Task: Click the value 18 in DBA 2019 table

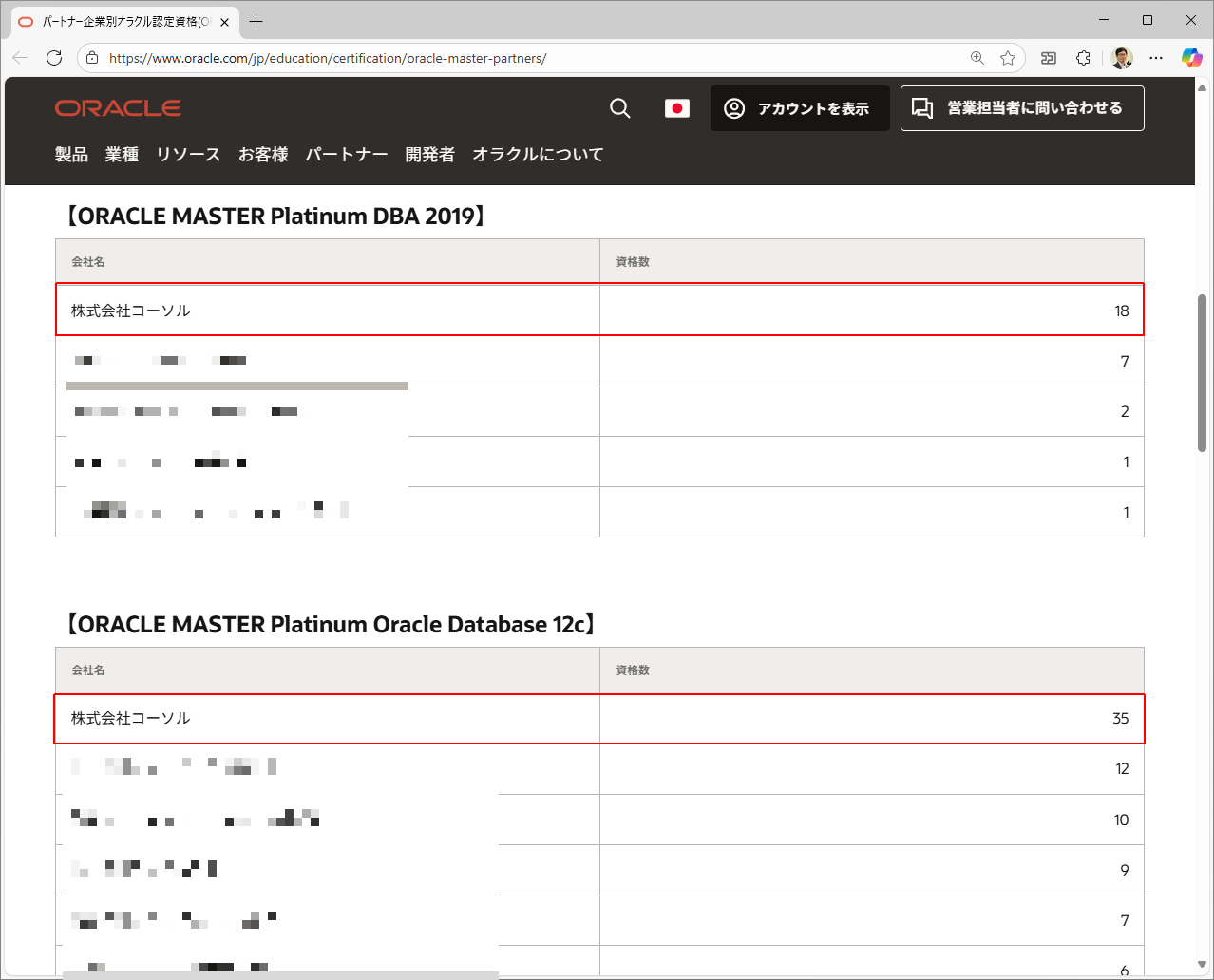Action: (x=1122, y=311)
